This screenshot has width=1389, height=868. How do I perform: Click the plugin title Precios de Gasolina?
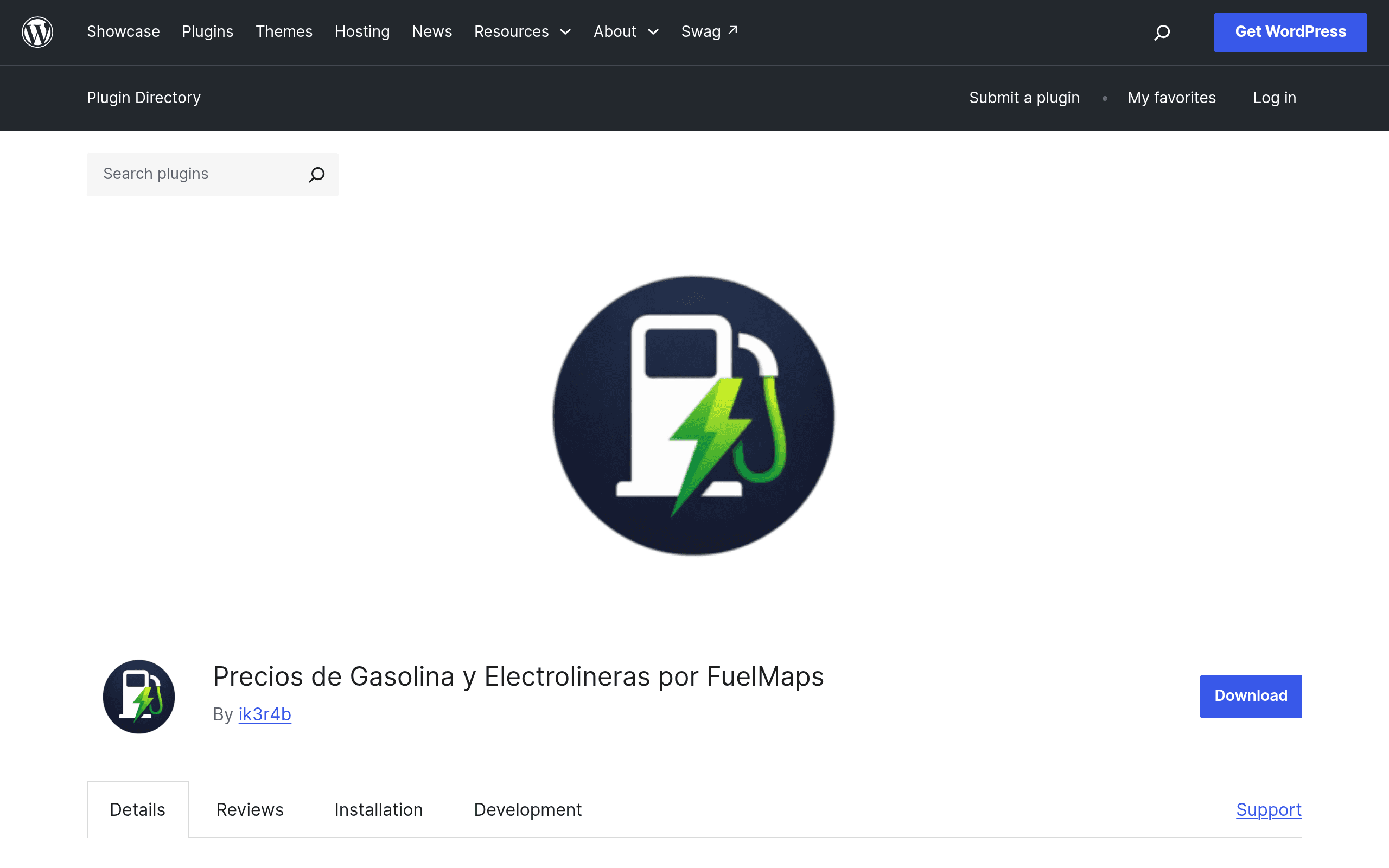pos(518,676)
